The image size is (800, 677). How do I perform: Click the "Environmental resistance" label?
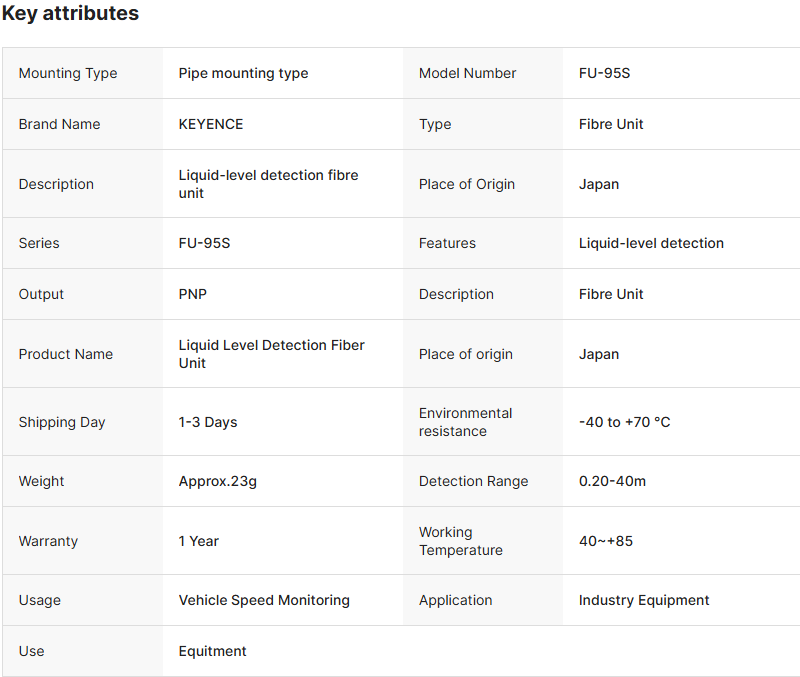465,422
